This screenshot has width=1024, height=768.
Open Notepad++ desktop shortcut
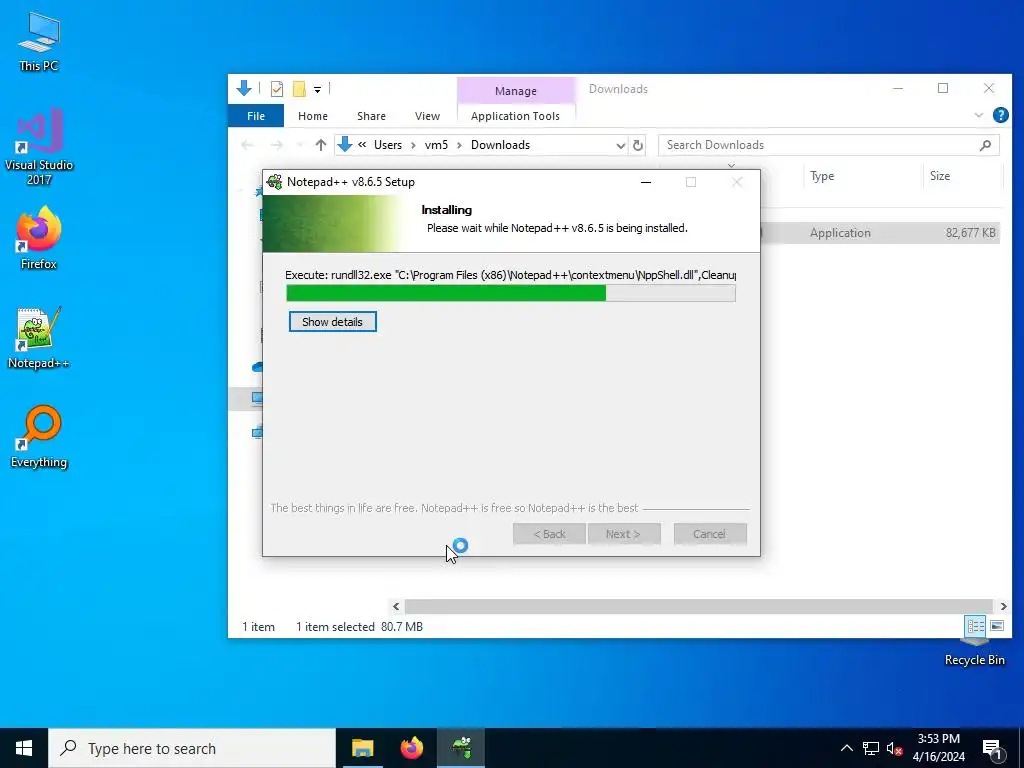coord(39,338)
